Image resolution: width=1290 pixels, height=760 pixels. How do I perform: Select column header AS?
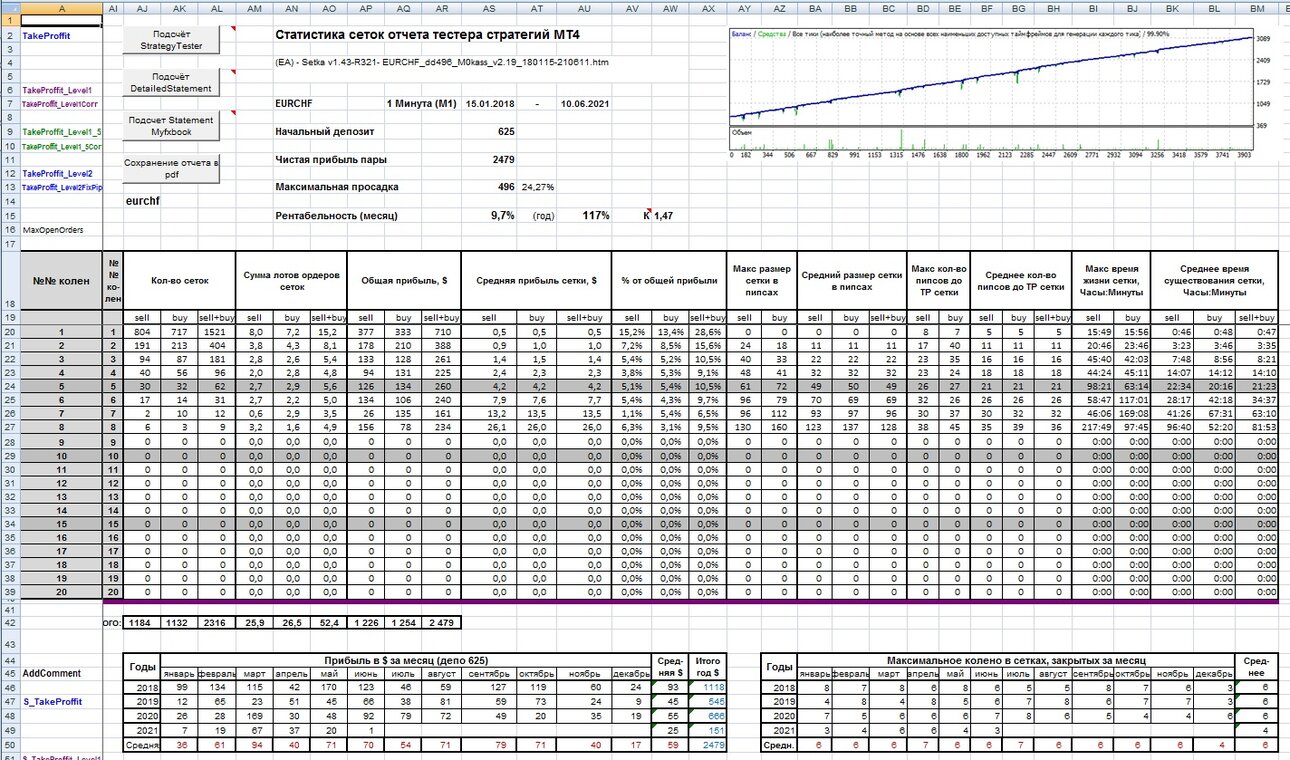488,8
